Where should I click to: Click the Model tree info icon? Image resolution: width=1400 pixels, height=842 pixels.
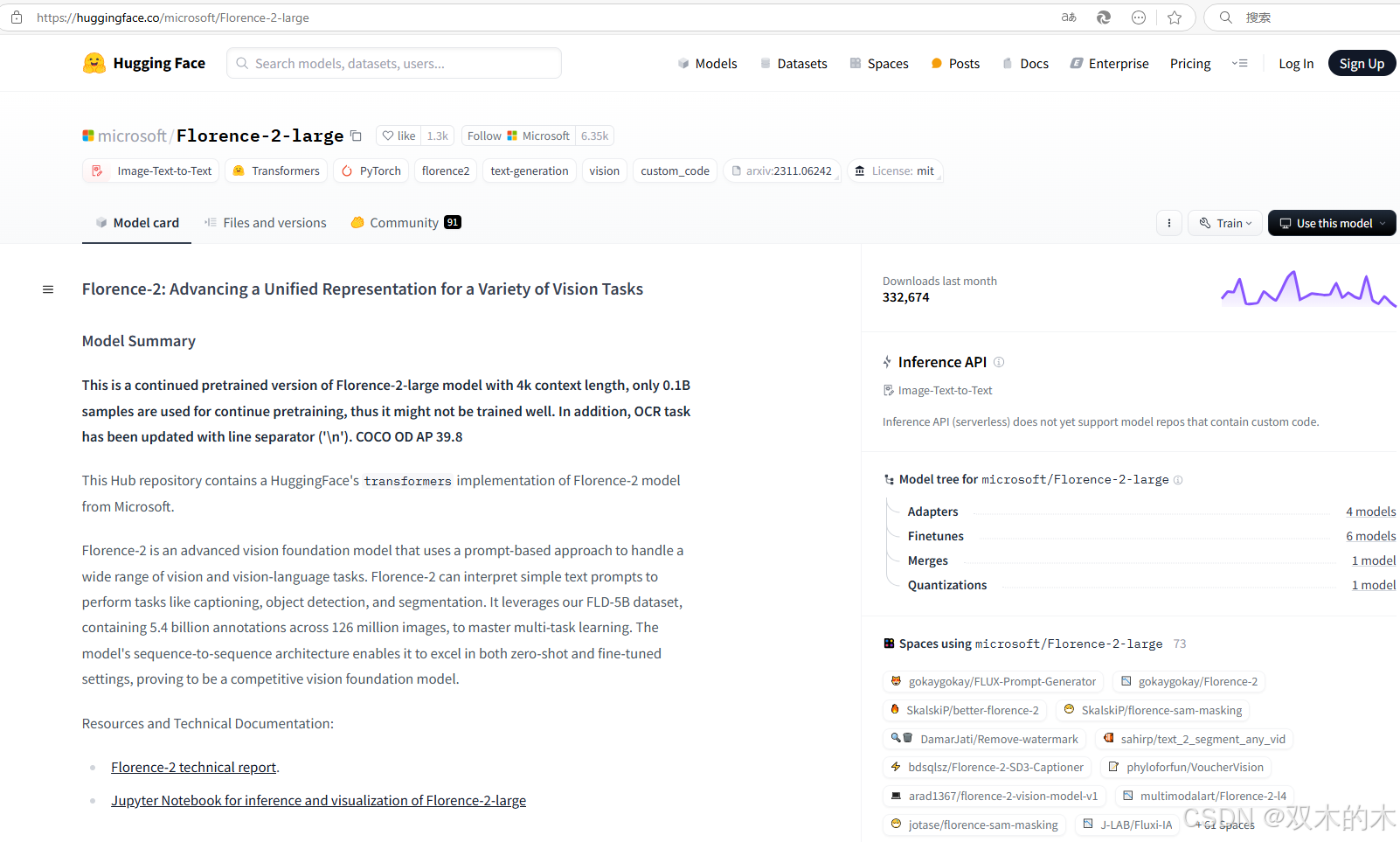click(1178, 480)
